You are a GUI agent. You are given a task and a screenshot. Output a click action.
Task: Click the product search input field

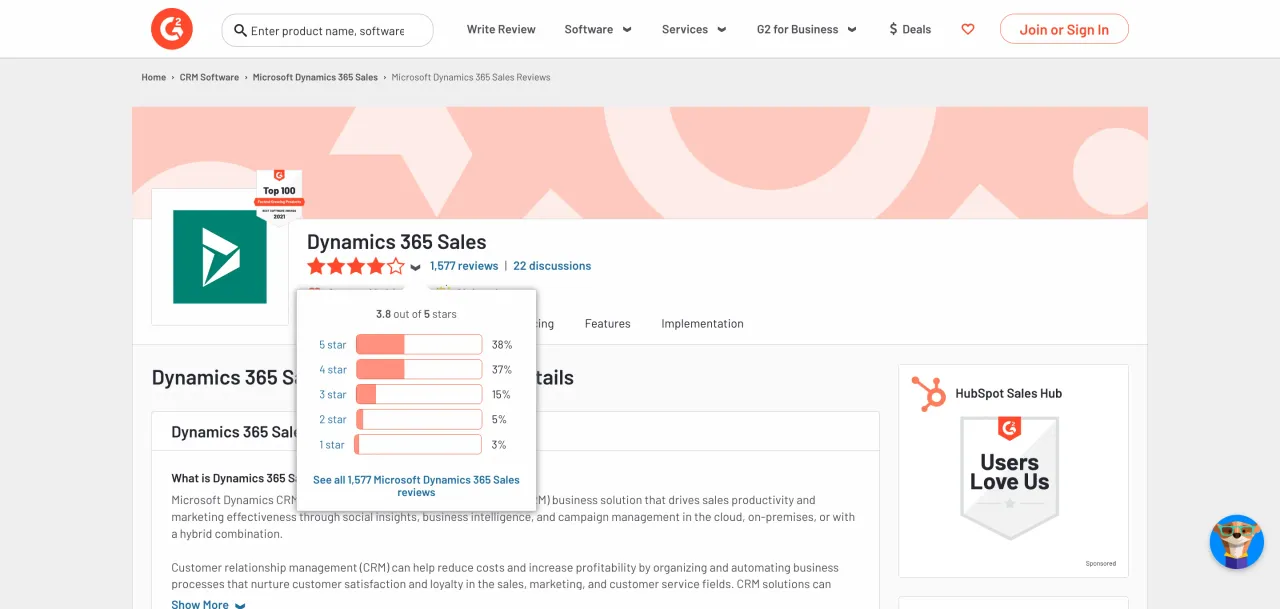328,30
